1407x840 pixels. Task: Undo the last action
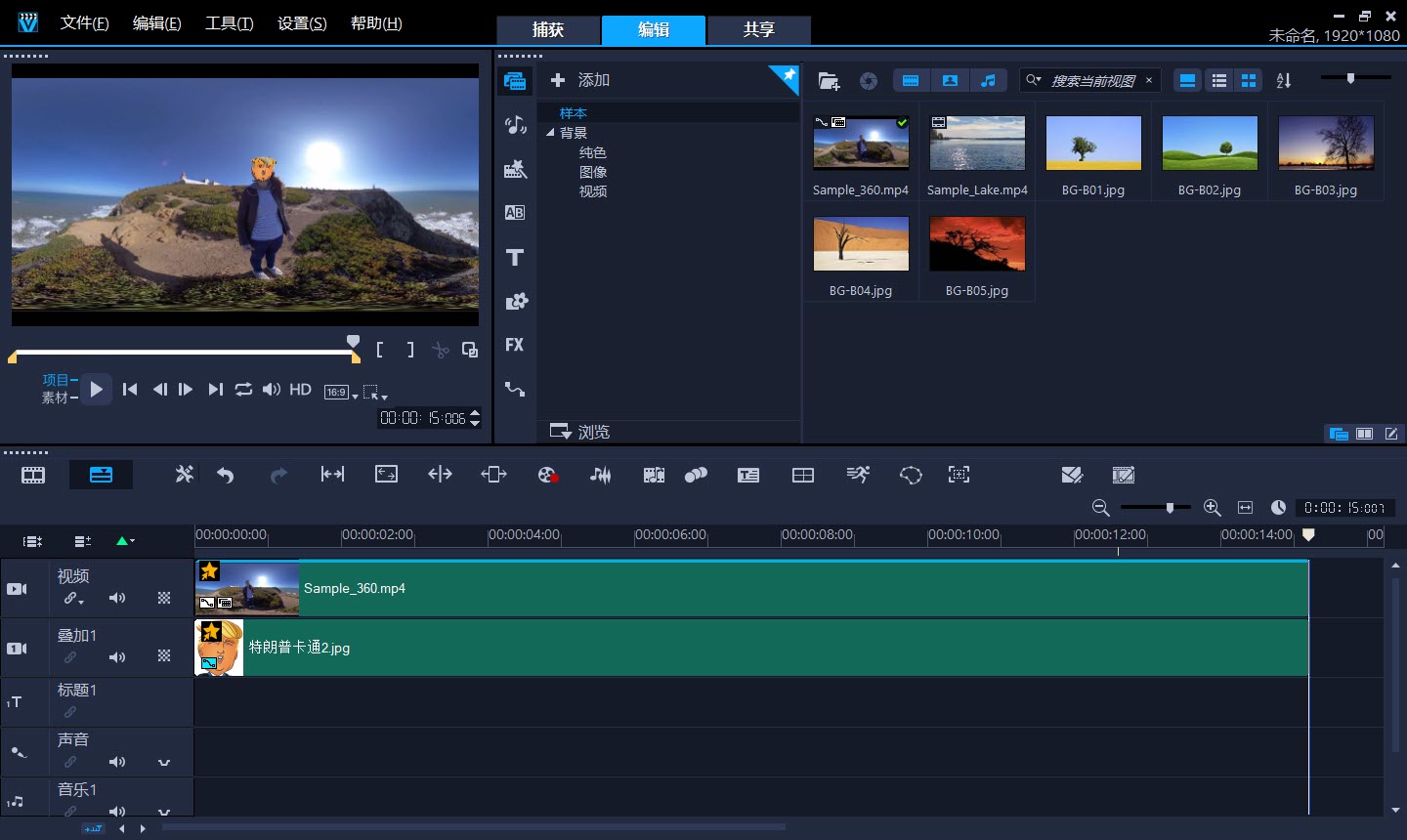pyautogui.click(x=226, y=475)
